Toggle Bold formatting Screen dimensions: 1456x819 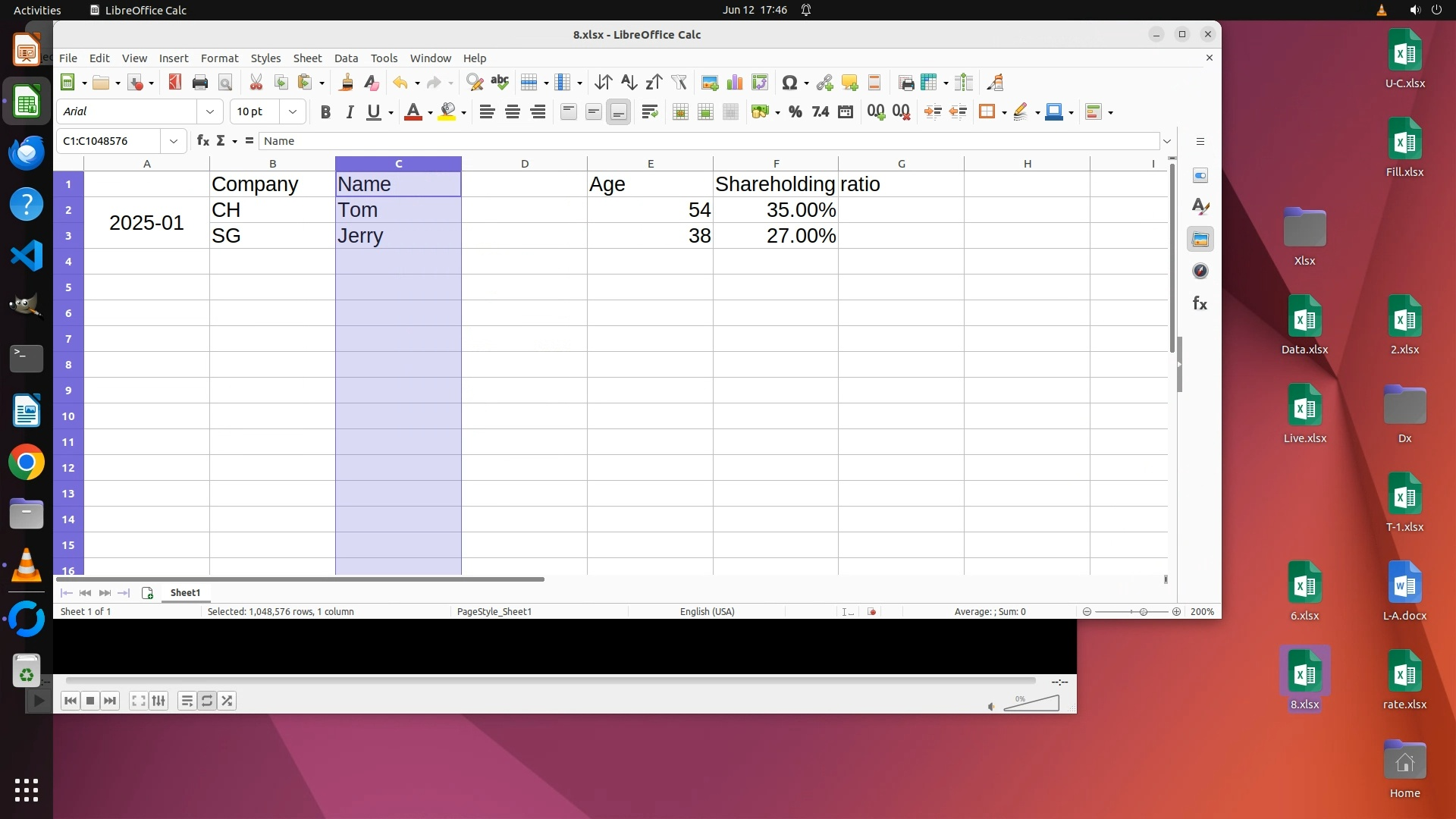pos(325,112)
